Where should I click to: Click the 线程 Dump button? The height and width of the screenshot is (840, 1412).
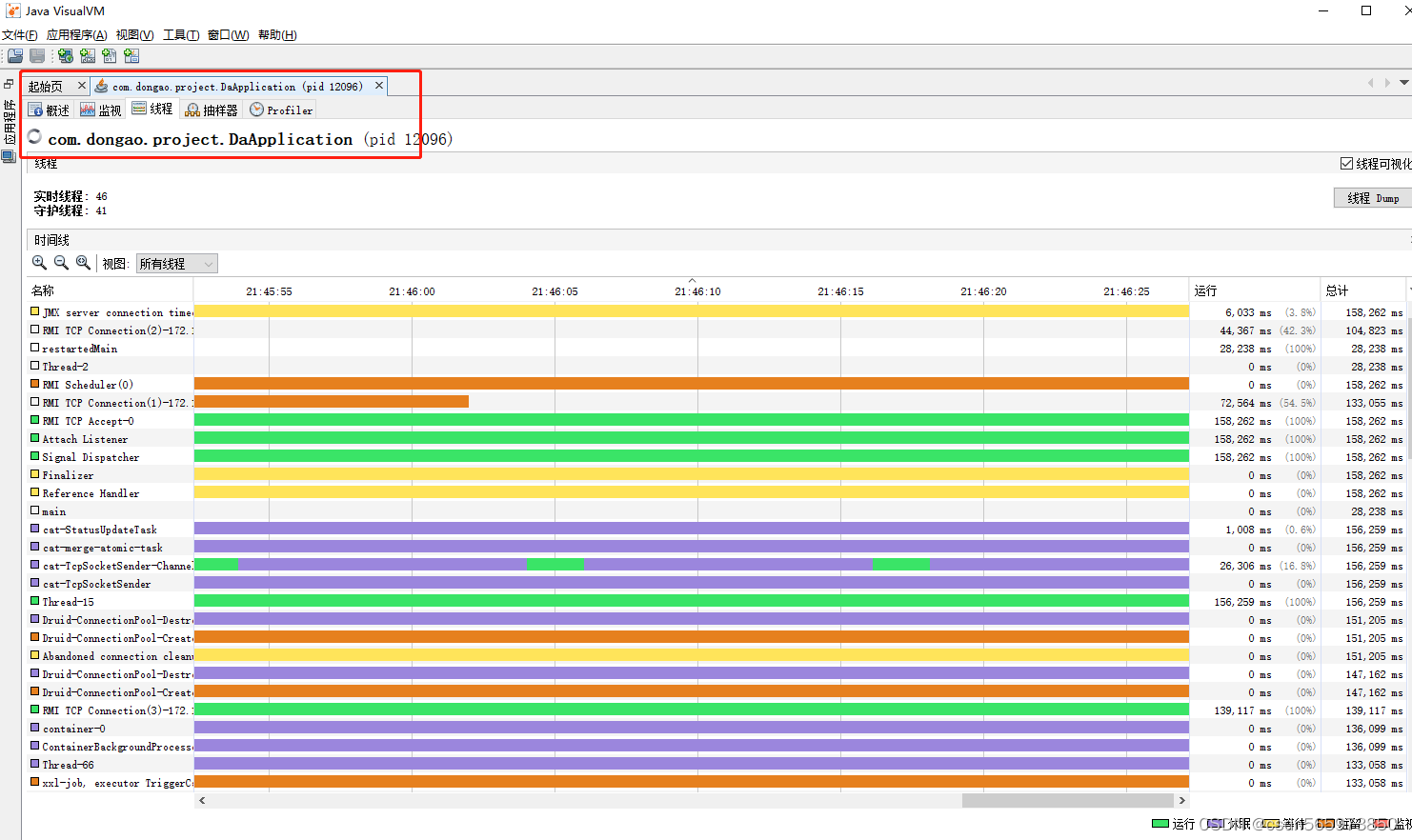coord(1373,198)
